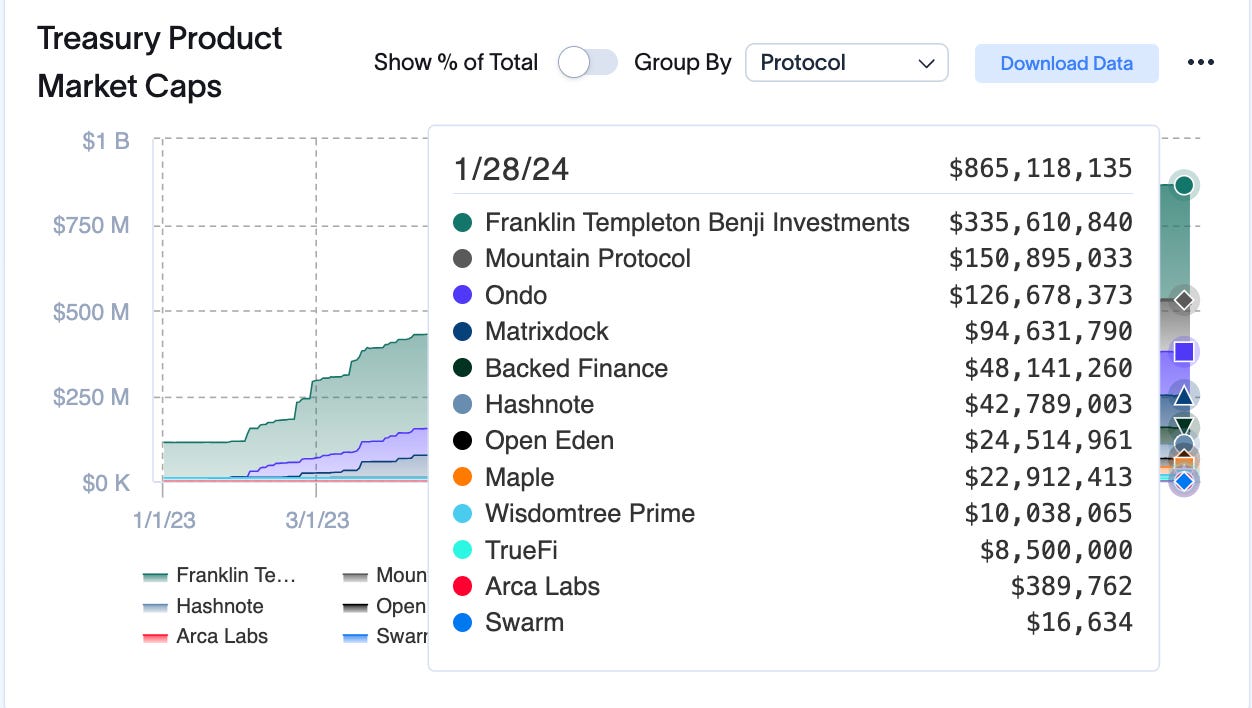Select the Mountain Protocol tooltip row label
Image resolution: width=1252 pixels, height=708 pixels.
(x=588, y=258)
